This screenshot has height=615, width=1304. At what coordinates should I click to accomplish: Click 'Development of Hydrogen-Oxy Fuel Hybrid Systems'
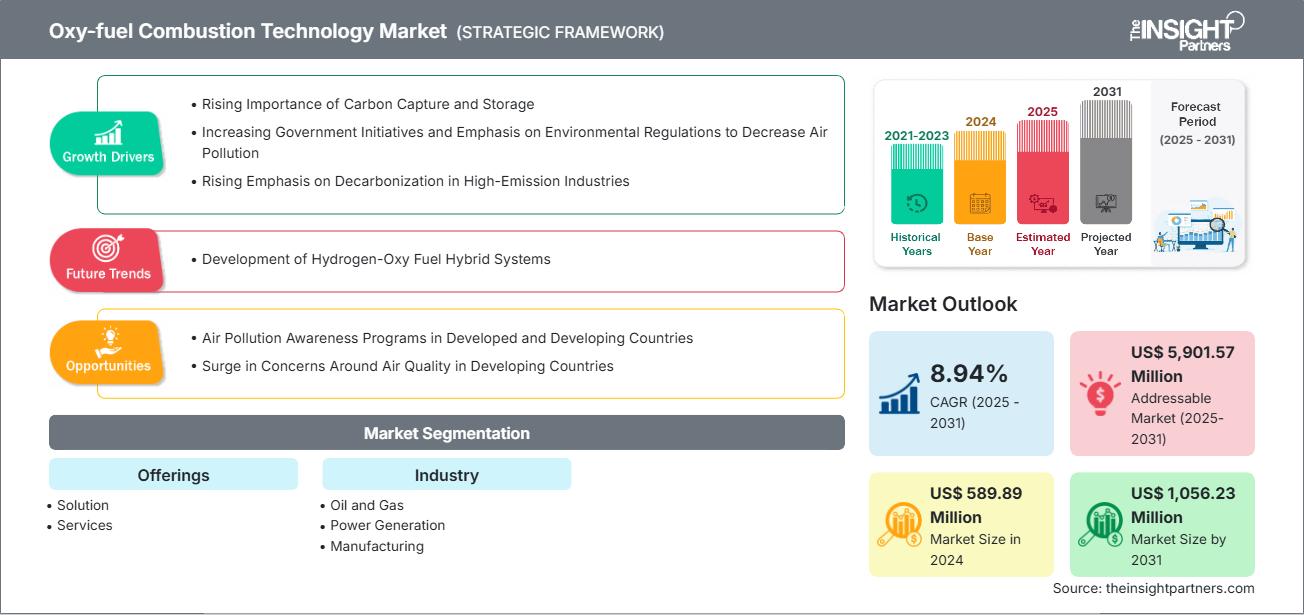[376, 259]
